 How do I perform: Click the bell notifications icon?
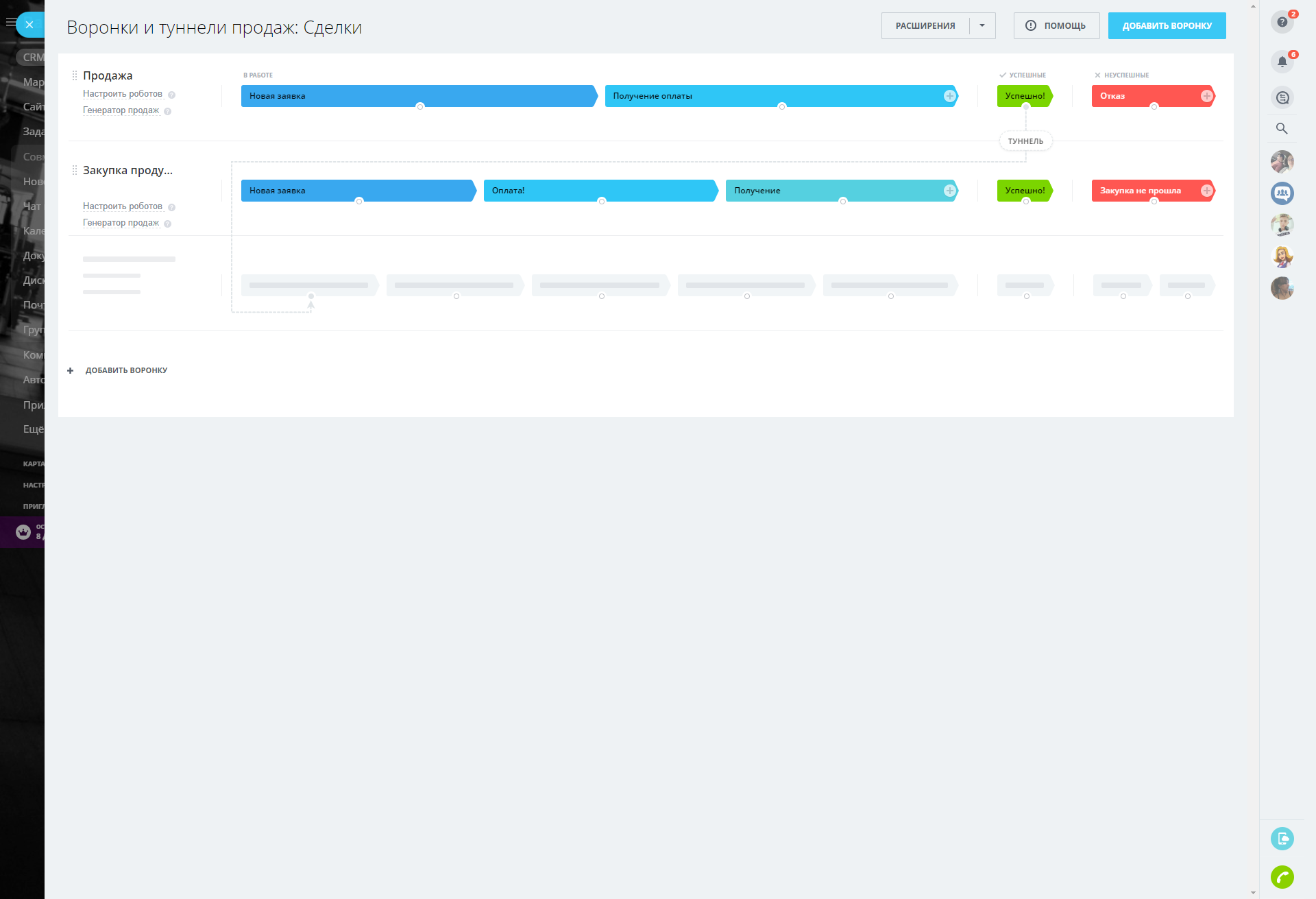pos(1282,62)
